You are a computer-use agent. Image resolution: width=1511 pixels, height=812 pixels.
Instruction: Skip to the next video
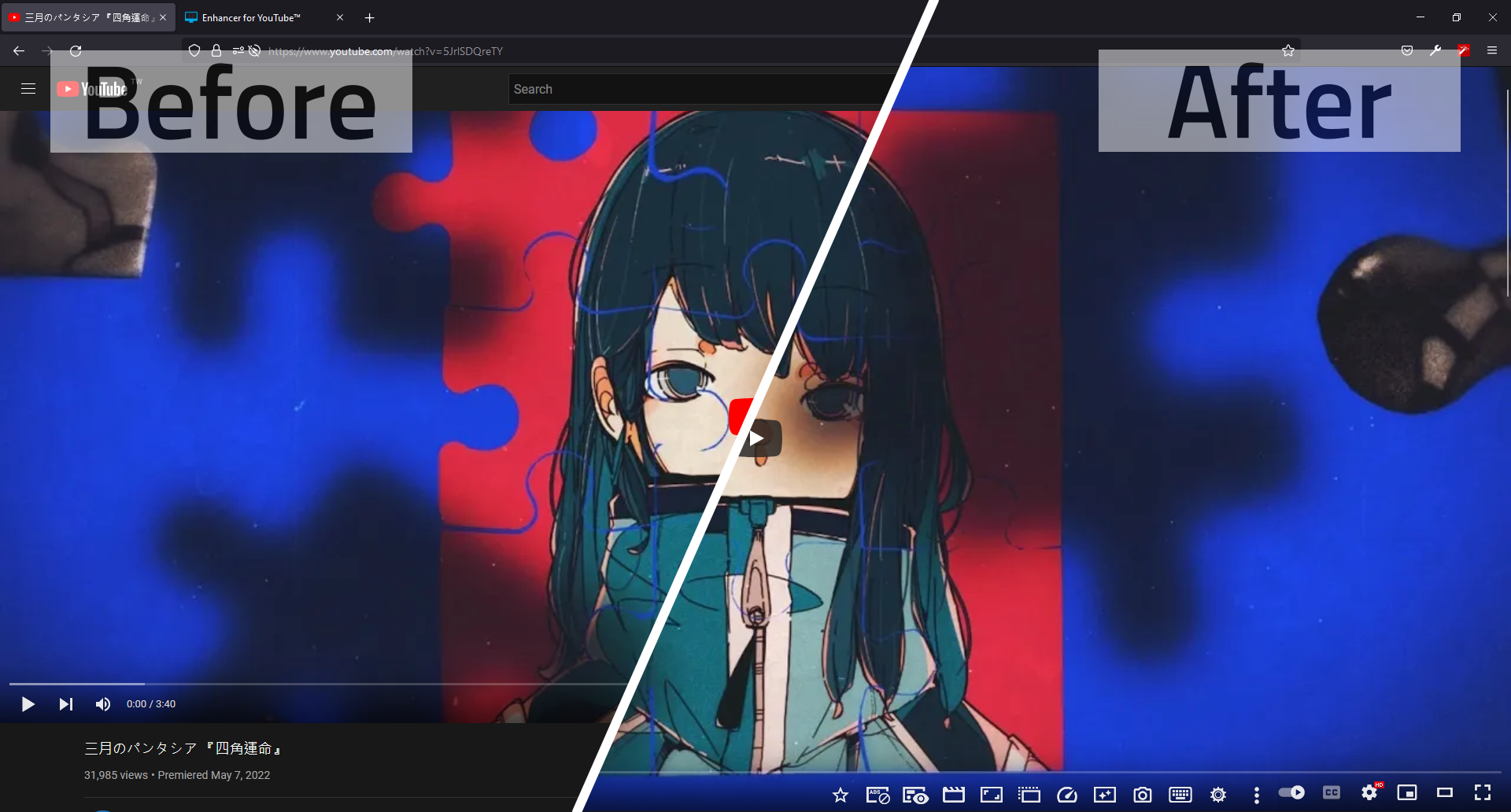tap(65, 704)
